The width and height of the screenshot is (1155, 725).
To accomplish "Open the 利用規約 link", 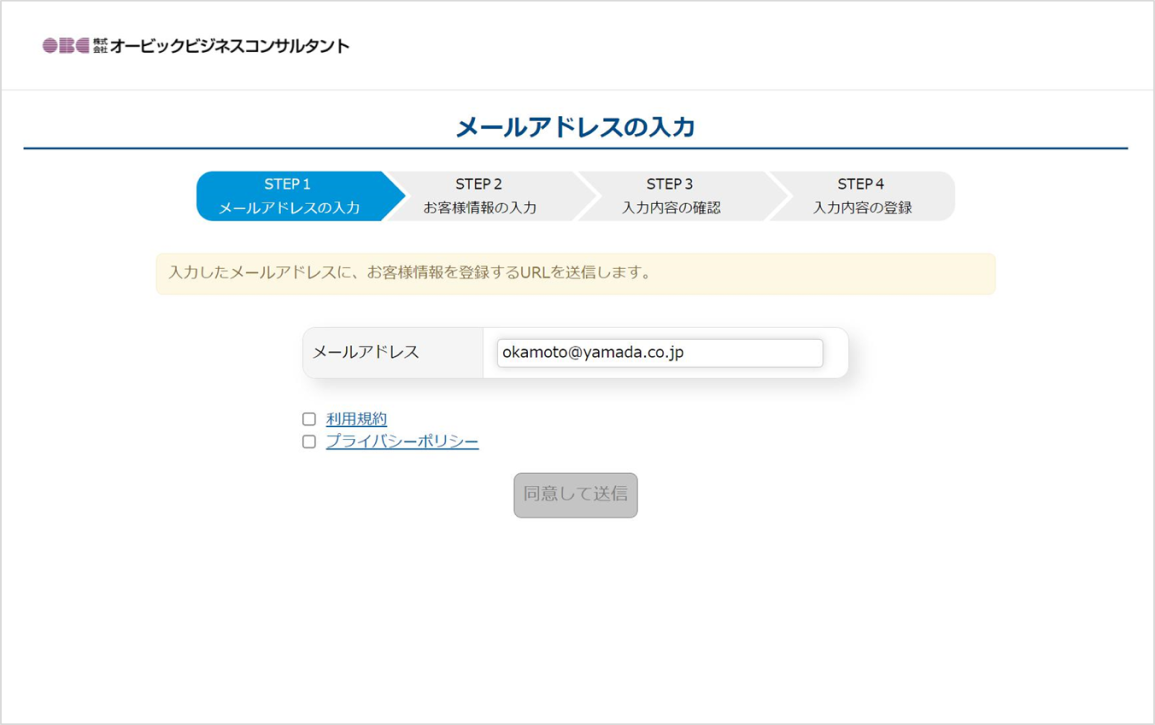I will [x=356, y=419].
